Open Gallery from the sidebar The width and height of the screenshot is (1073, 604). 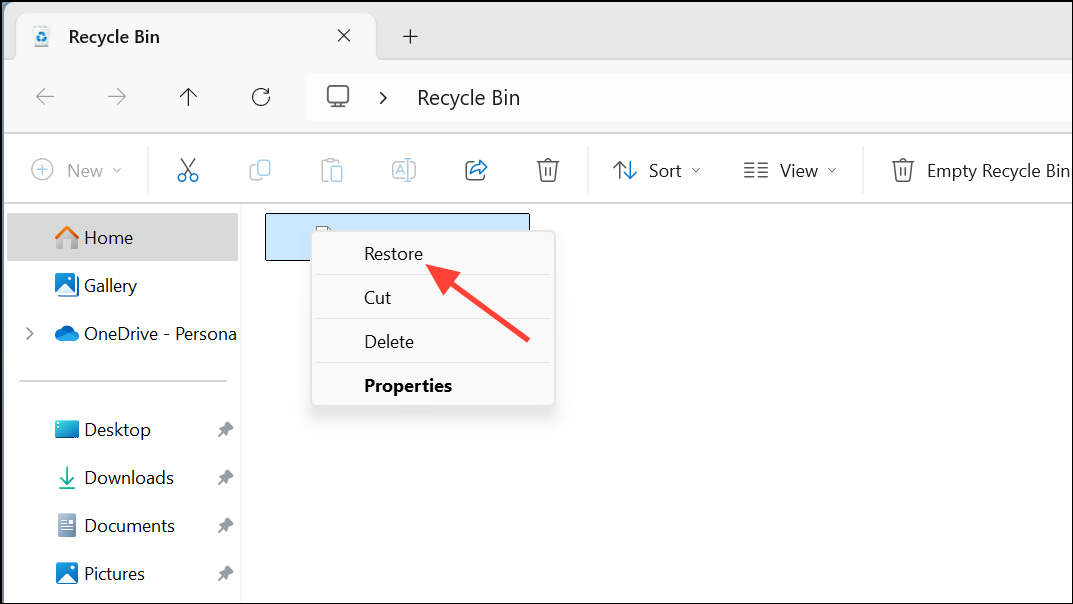coord(108,285)
